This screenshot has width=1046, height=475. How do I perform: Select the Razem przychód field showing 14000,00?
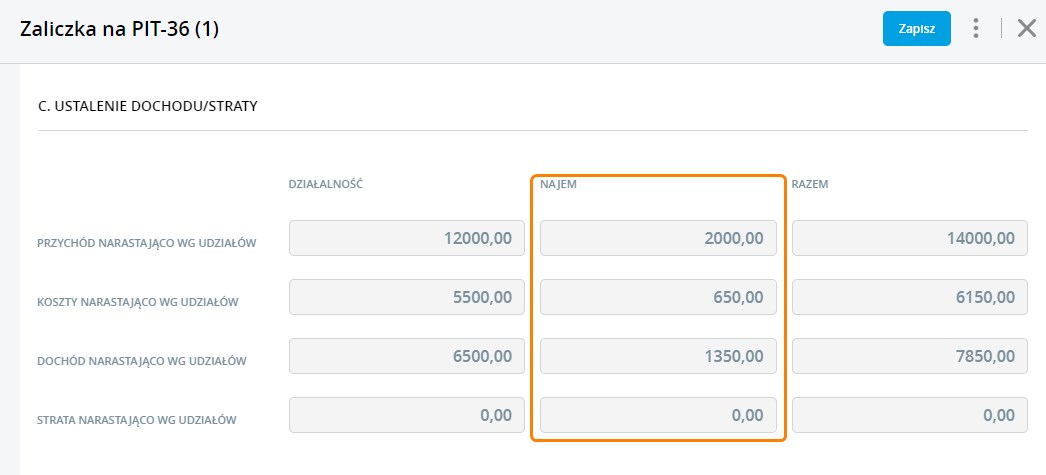(909, 238)
